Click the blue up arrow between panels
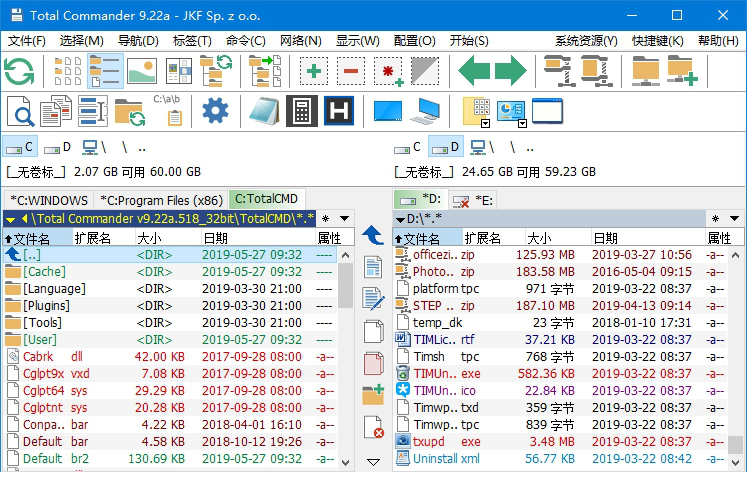This screenshot has width=747, height=490. tap(373, 236)
